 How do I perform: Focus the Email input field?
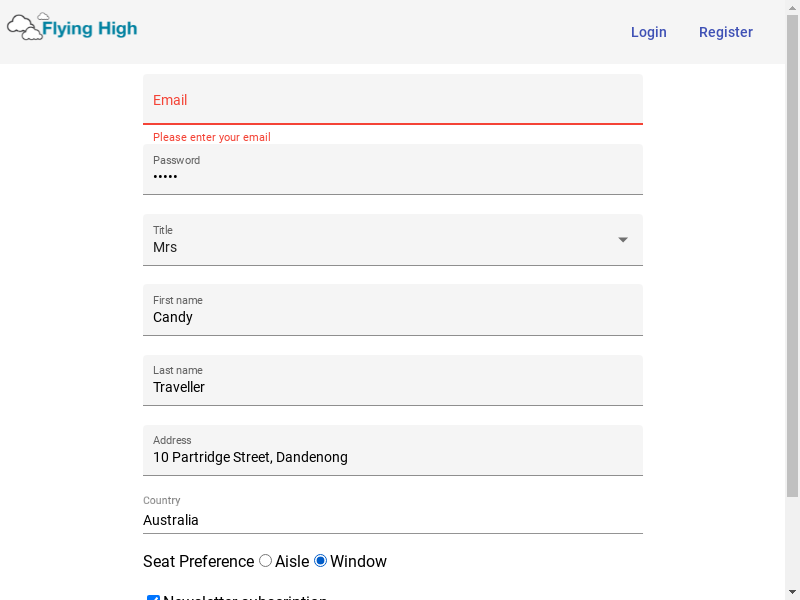[x=393, y=99]
